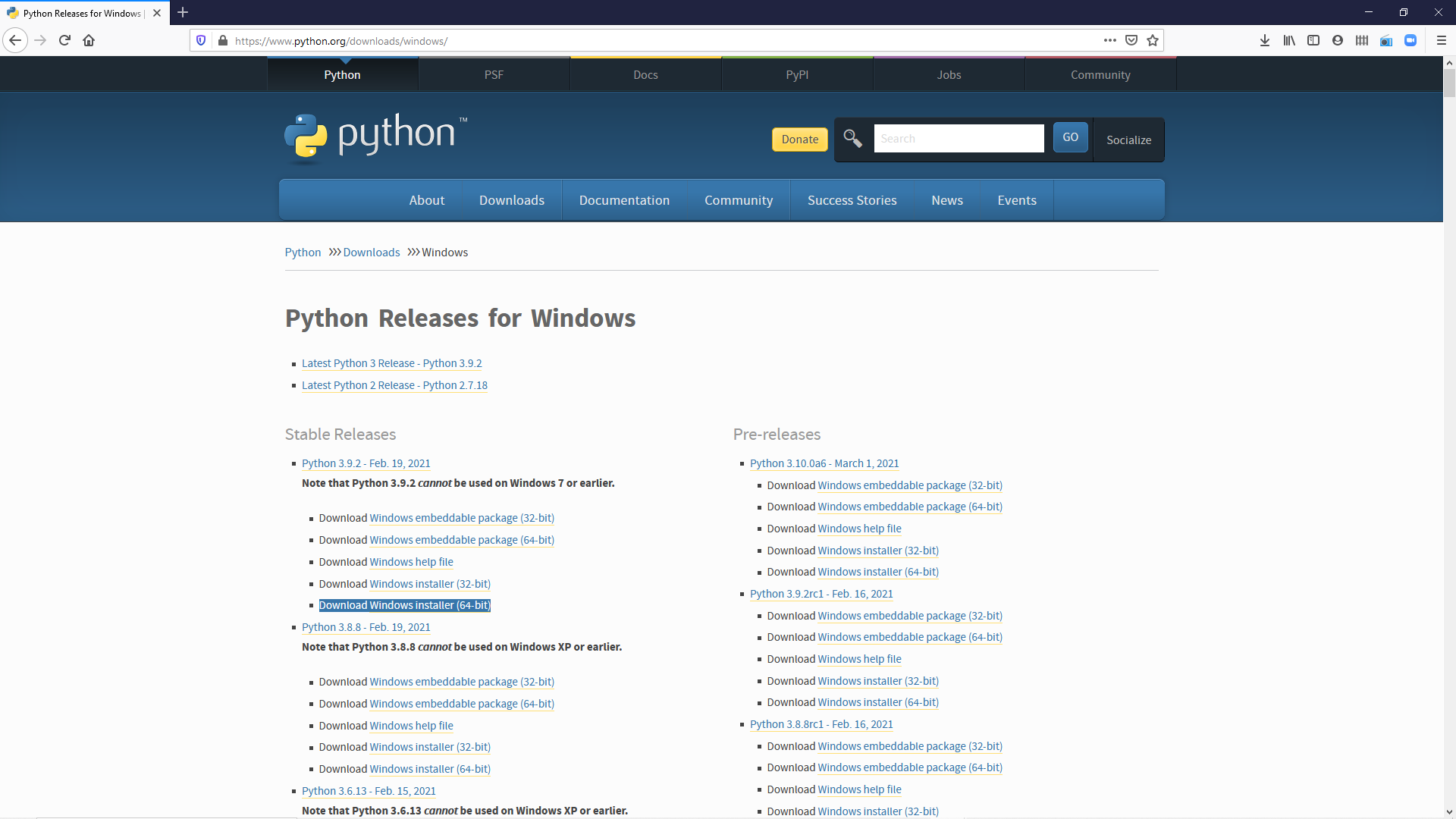Screen dimensions: 1456x819
Task: Open Latest Python 2 Release link
Action: coord(394,385)
